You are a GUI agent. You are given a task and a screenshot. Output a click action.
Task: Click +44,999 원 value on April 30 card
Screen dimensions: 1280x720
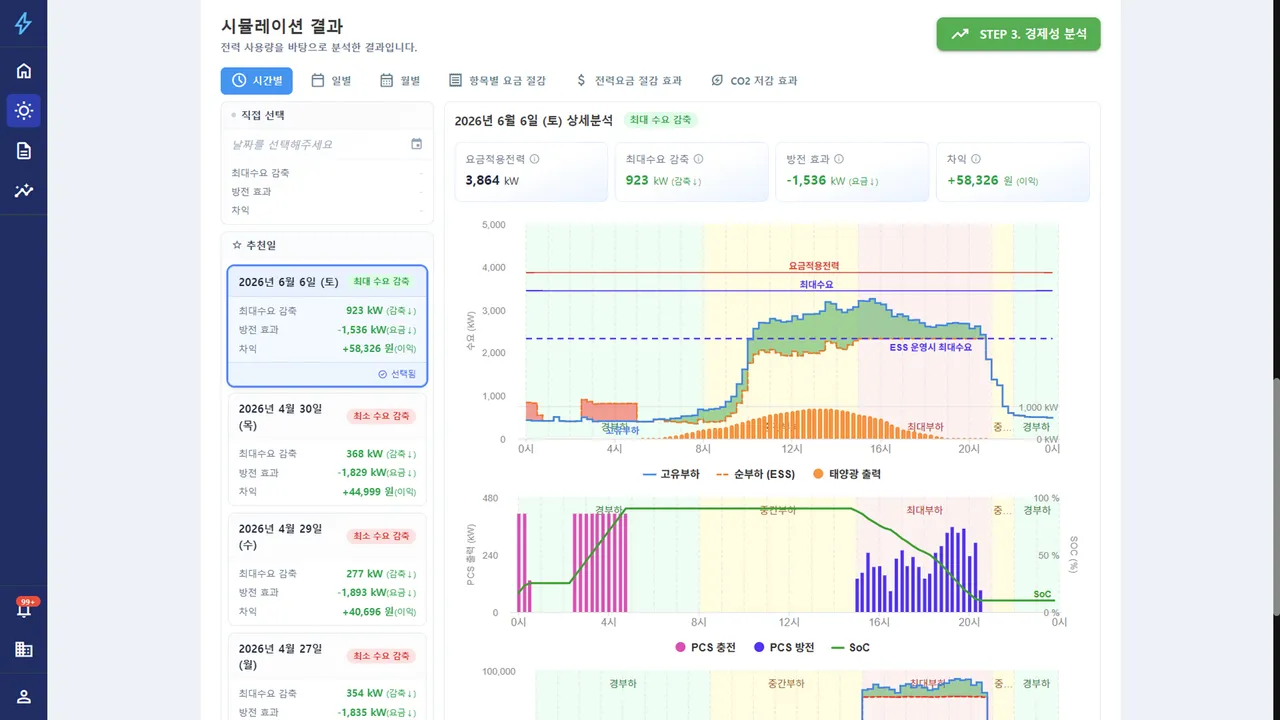[379, 492]
